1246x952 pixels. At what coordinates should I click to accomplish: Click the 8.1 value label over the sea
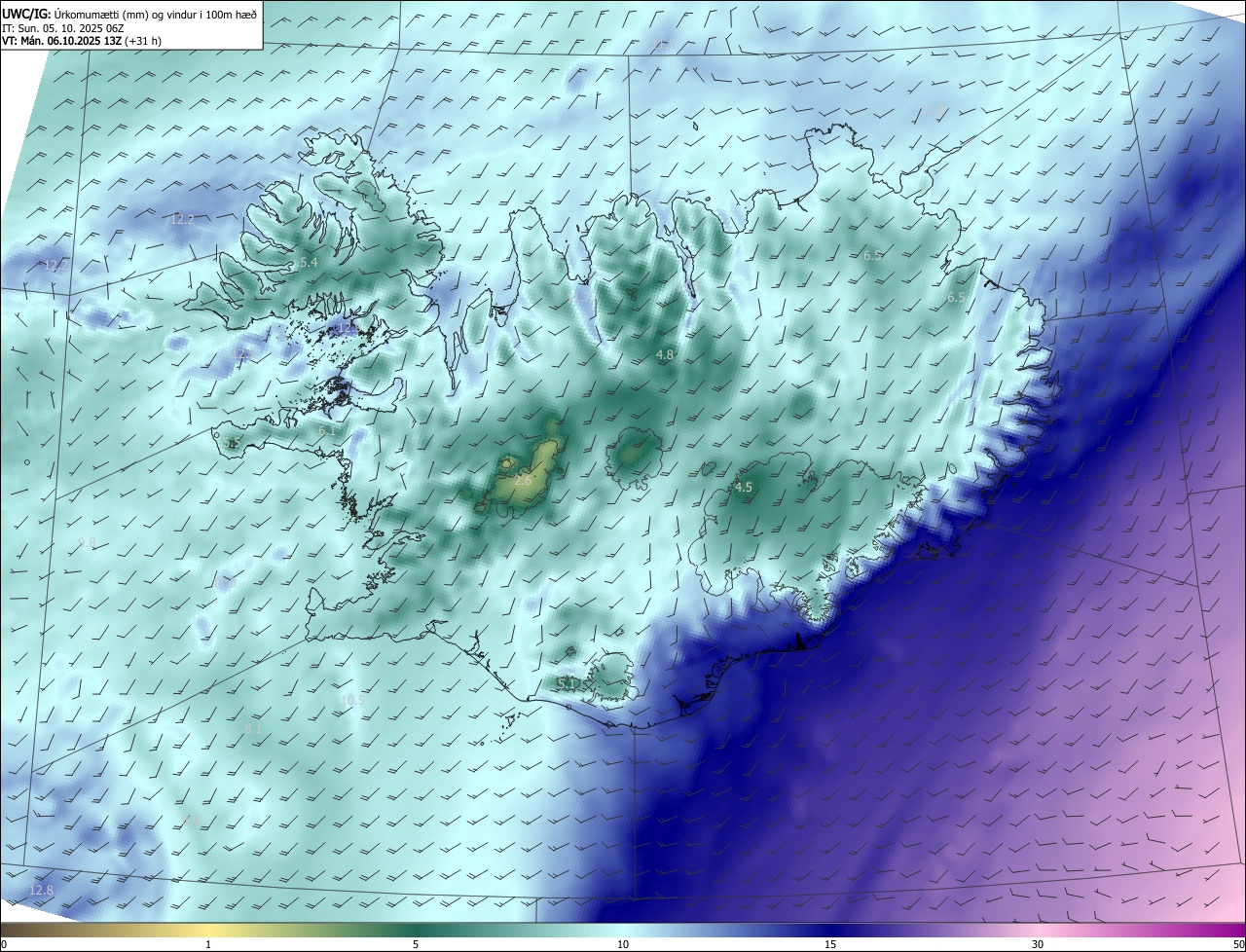(253, 729)
